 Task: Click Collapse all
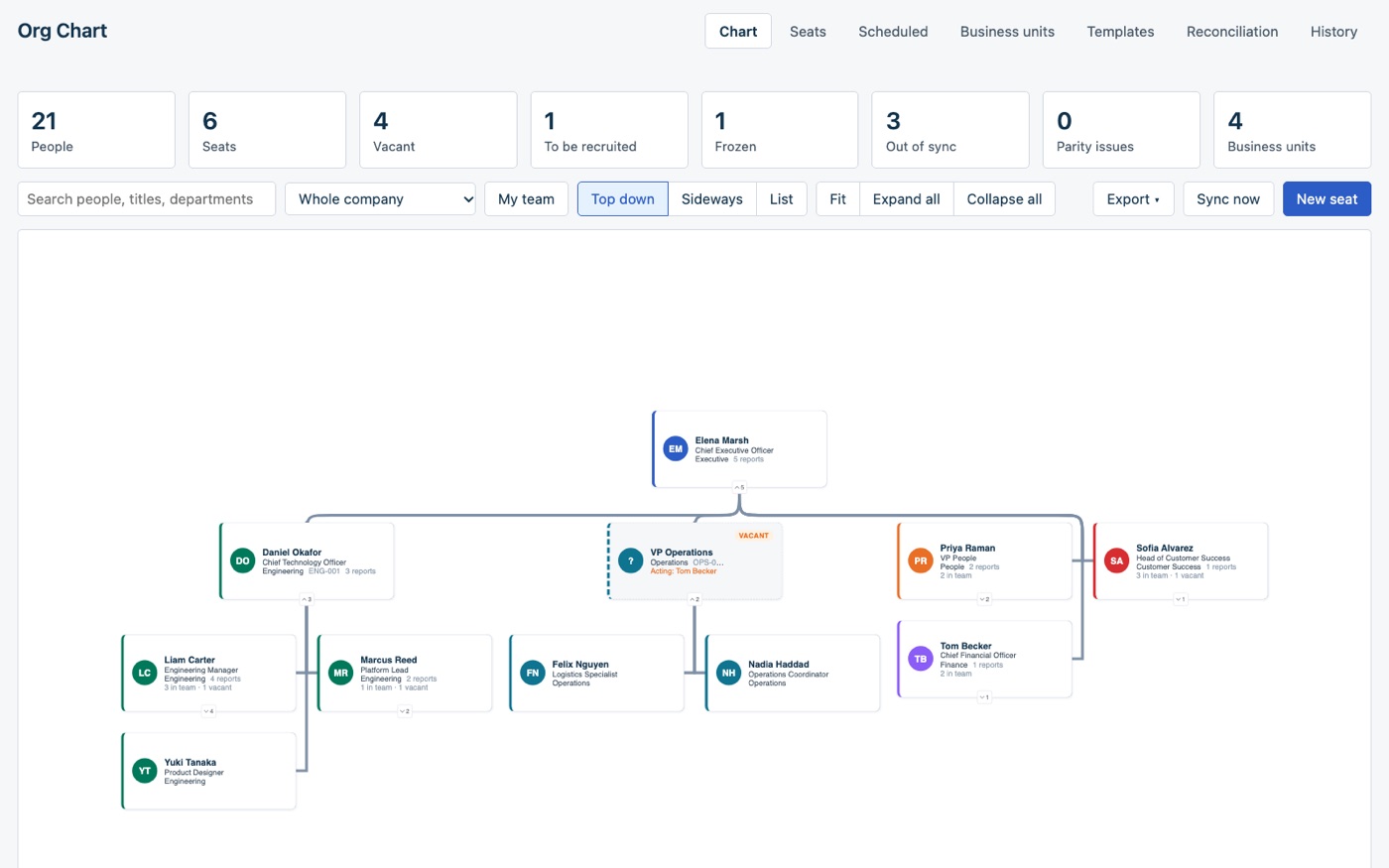tap(1004, 198)
